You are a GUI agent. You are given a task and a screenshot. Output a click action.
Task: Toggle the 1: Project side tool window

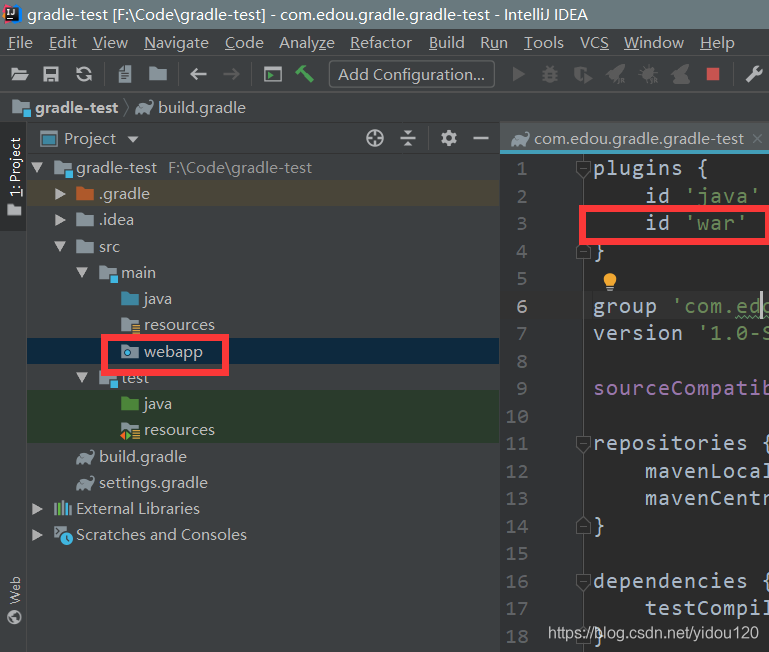pos(15,176)
